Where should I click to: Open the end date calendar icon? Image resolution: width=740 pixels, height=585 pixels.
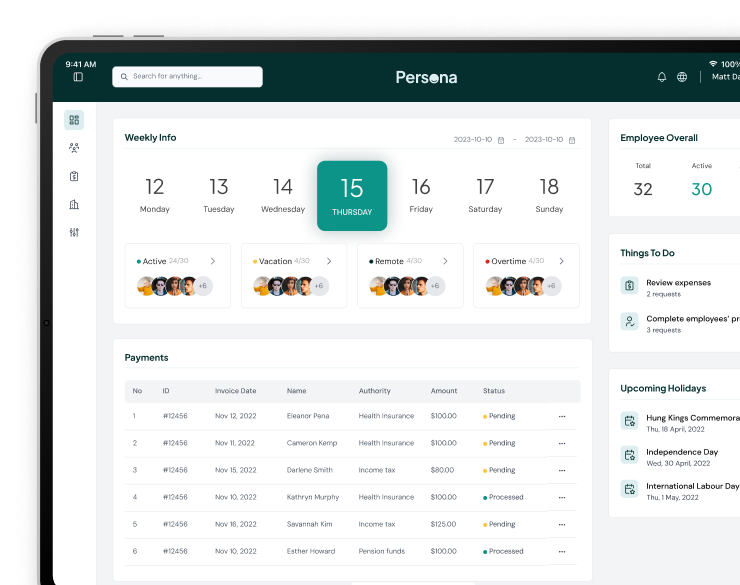572,140
